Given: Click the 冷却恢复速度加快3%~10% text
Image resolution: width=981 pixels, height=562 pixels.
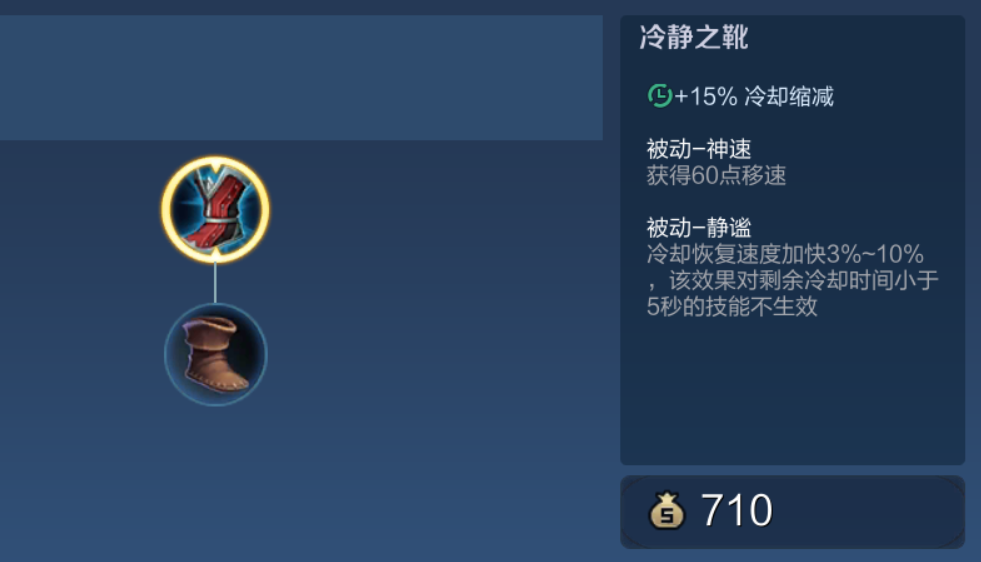Looking at the screenshot, I should tap(785, 254).
